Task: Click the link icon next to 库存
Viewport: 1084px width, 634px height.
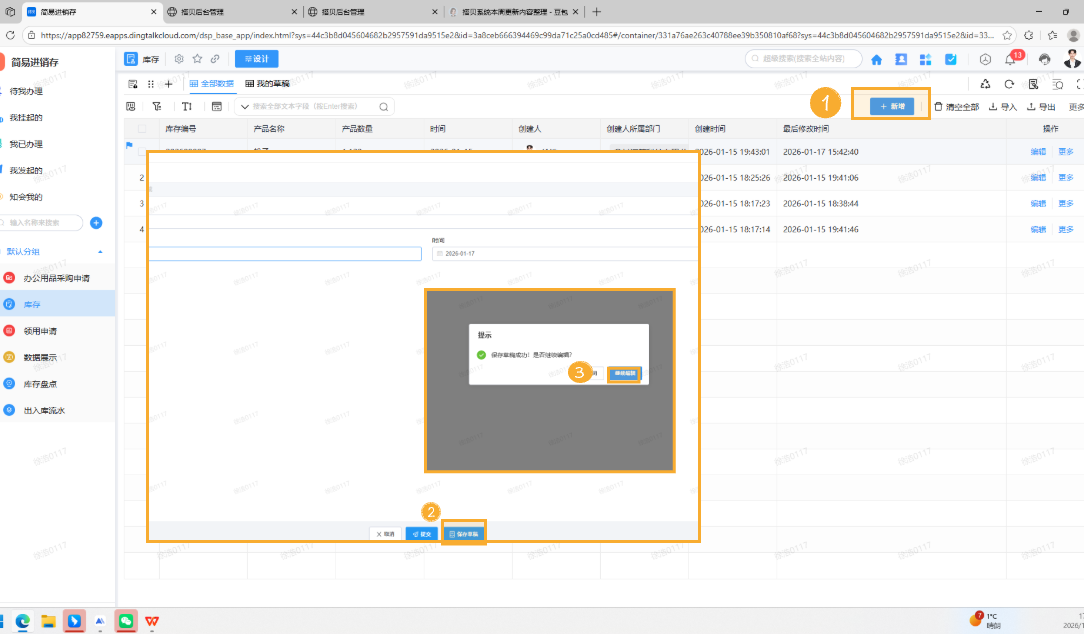Action: pyautogui.click(x=215, y=59)
